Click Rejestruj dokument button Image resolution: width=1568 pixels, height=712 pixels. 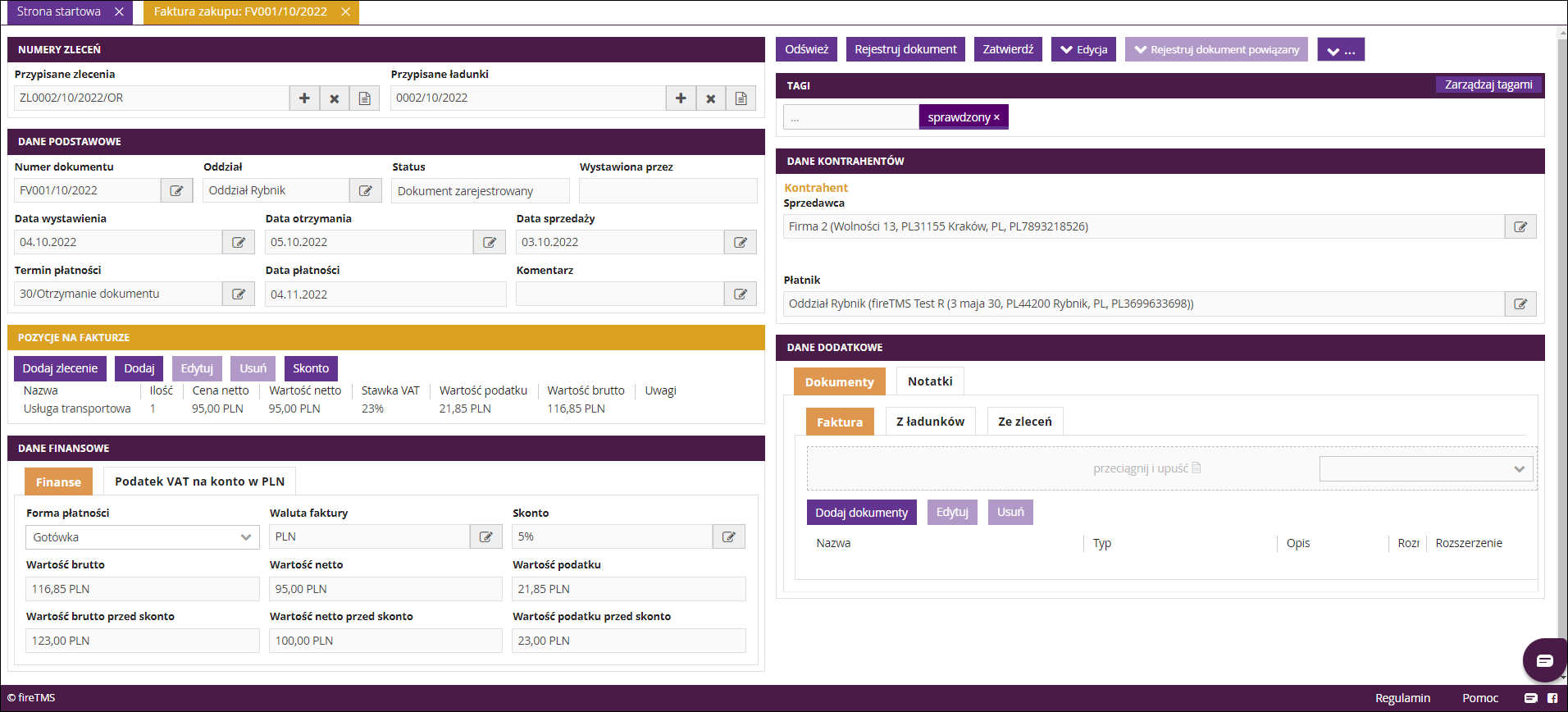905,49
